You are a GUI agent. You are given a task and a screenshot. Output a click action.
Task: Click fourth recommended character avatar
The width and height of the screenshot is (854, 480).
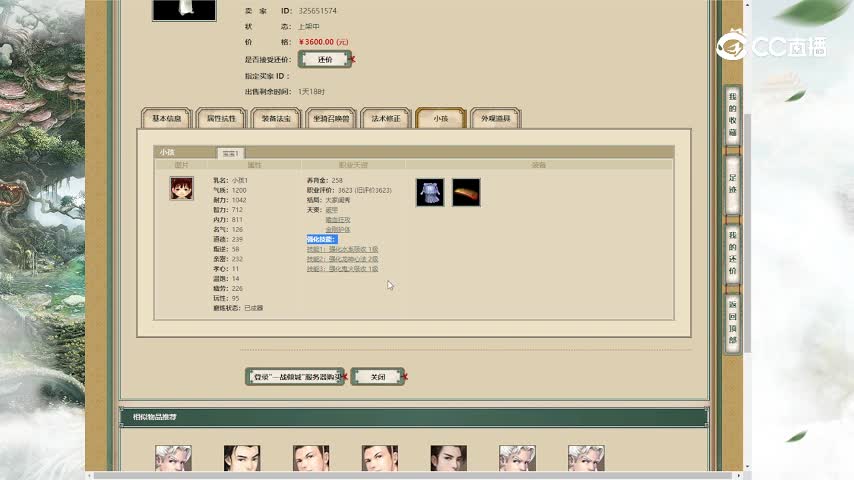(380, 458)
